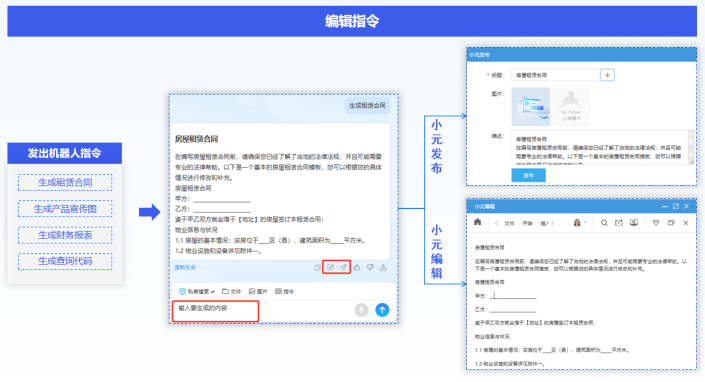Viewport: 705px width, 382px height.
Task: Click the downward triangle collapse icon
Action: (x=656, y=222)
